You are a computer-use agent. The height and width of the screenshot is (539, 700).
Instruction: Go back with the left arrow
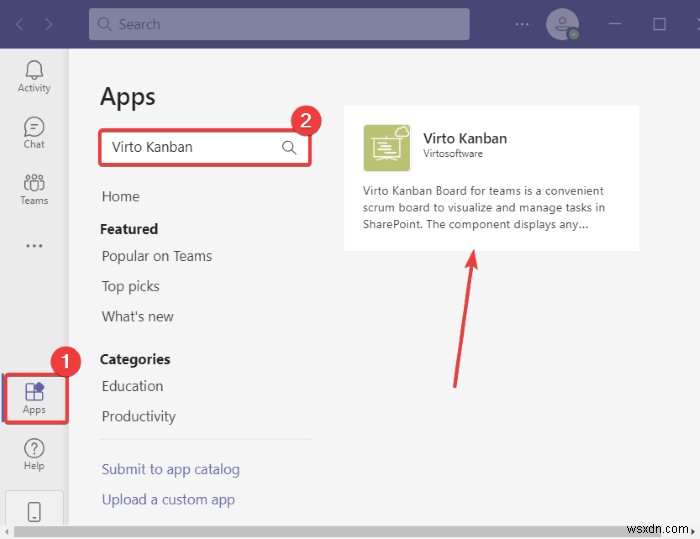click(x=20, y=24)
